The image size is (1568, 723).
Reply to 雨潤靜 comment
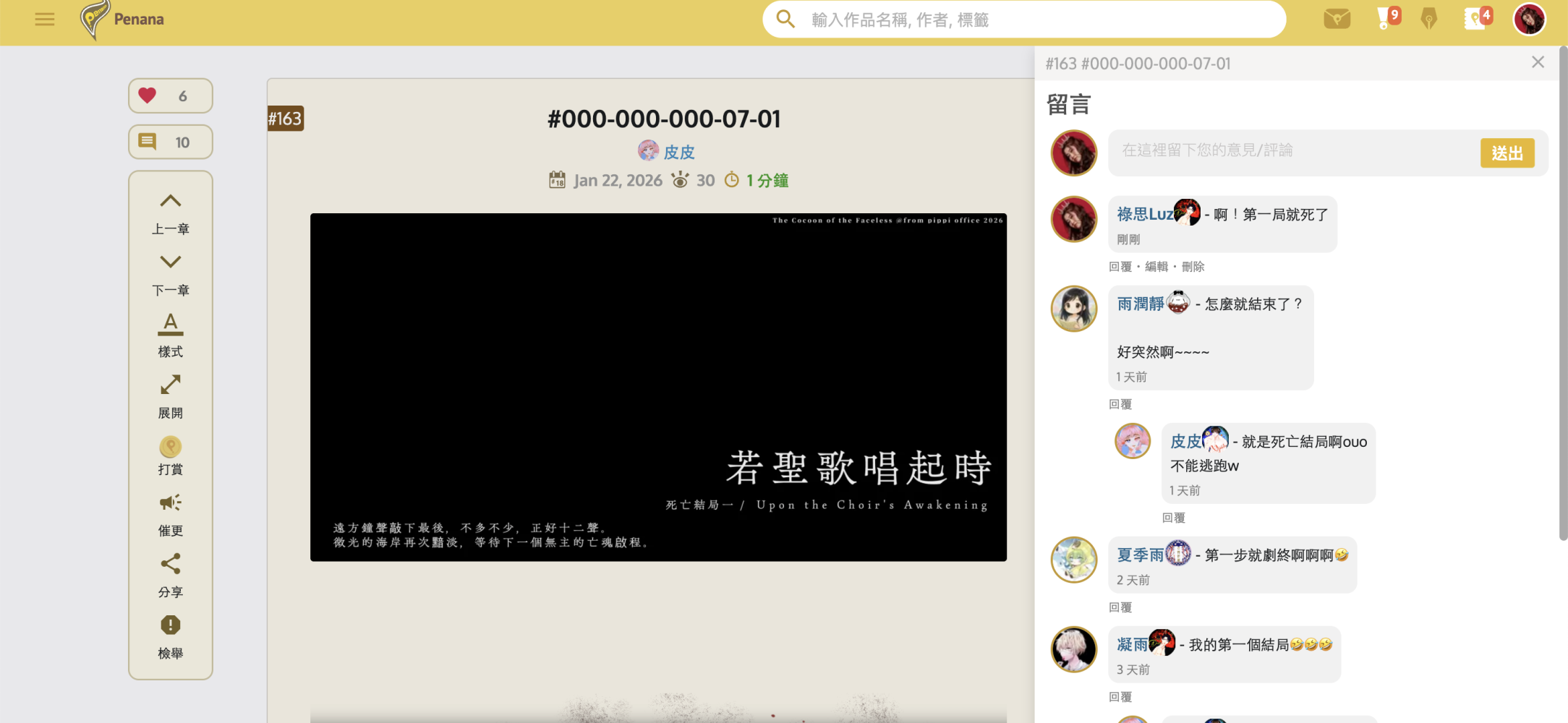click(x=1120, y=404)
